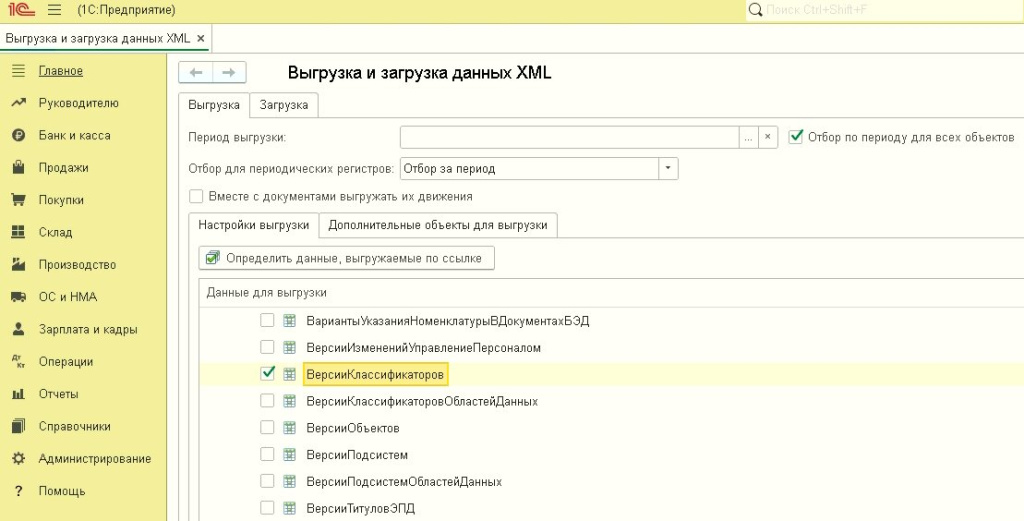Open the Главное section
Screen dimensions: 1024x521
(x=61, y=71)
